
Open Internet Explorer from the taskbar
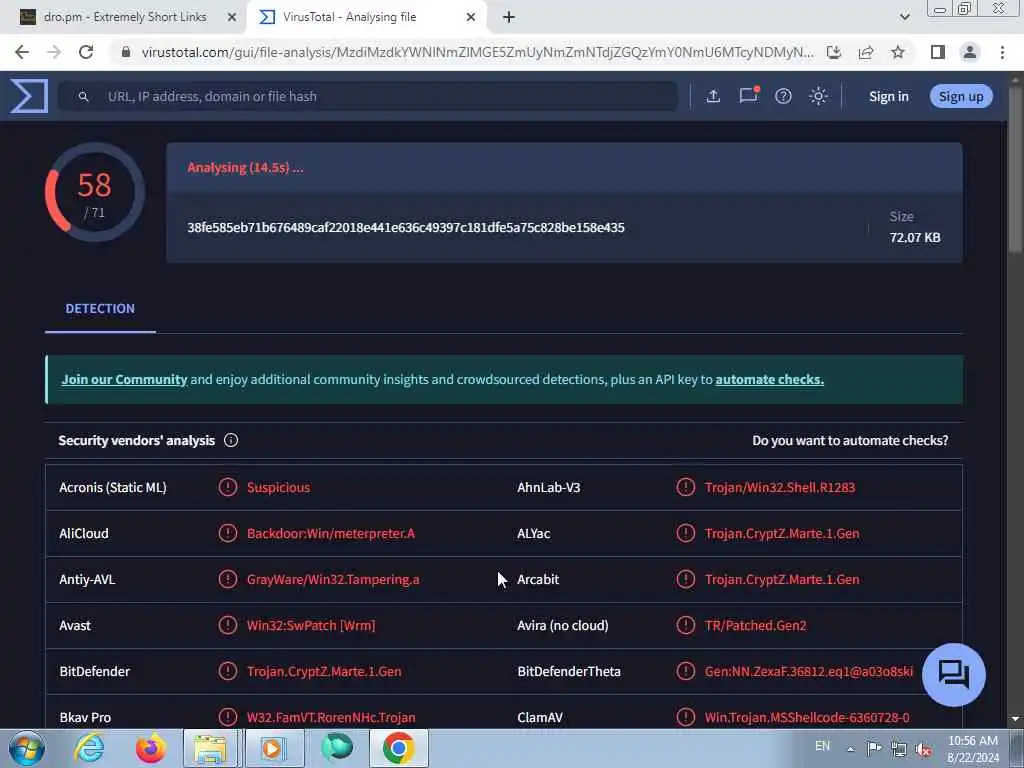89,748
